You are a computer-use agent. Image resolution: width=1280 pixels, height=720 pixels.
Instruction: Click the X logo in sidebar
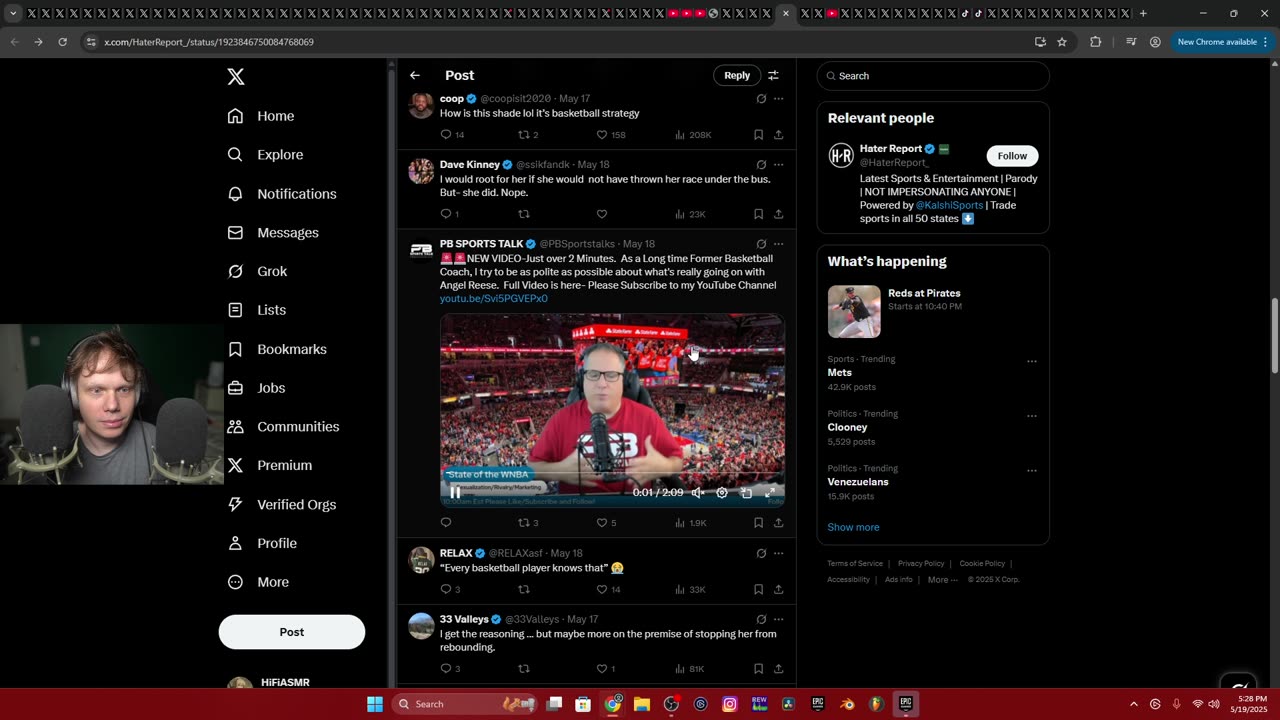click(x=236, y=77)
